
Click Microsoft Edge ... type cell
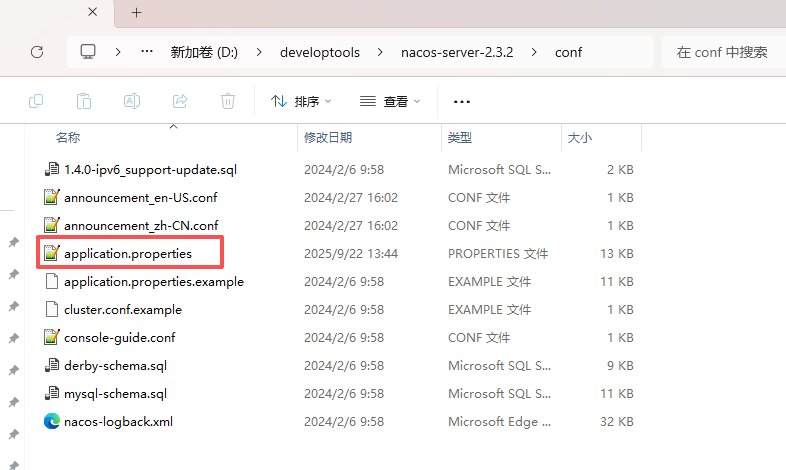499,422
